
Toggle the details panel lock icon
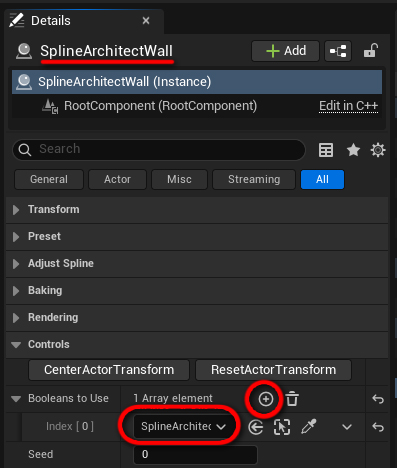point(370,51)
